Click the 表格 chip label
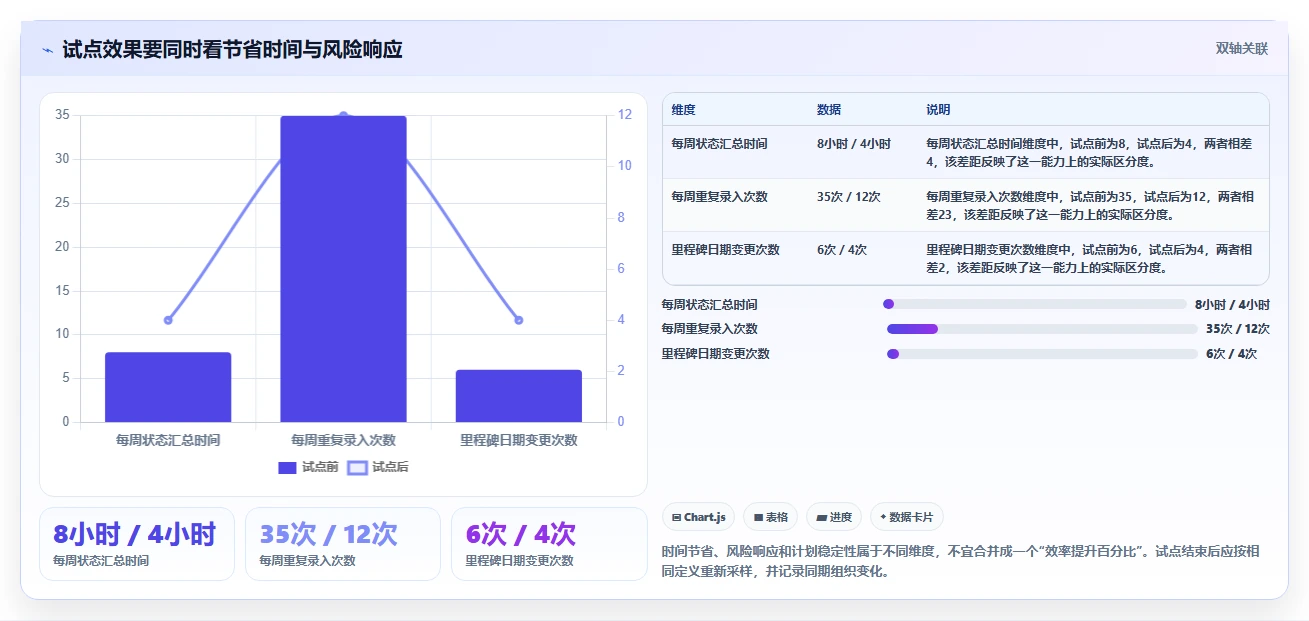The height and width of the screenshot is (621, 1309). 777,517
